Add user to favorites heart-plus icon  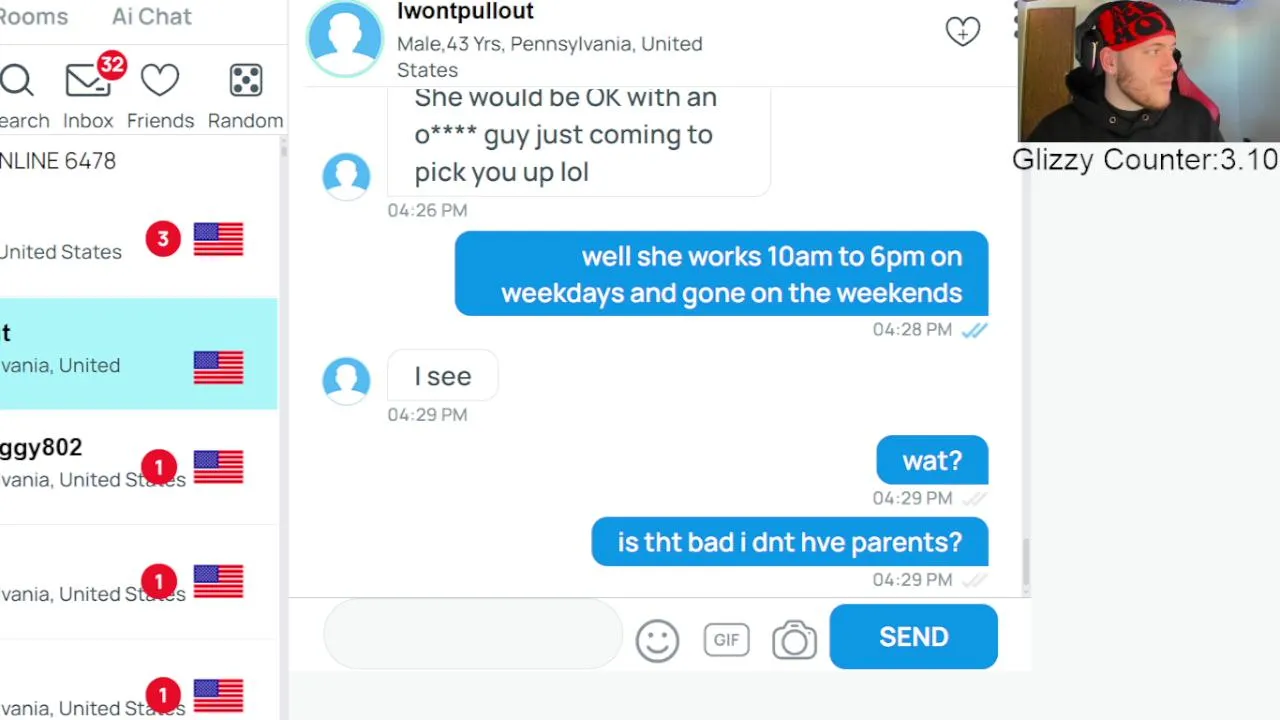pos(963,31)
